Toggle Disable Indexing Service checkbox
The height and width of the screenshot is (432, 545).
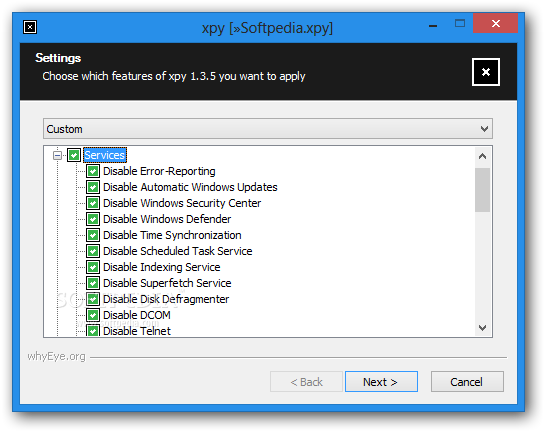(93, 267)
